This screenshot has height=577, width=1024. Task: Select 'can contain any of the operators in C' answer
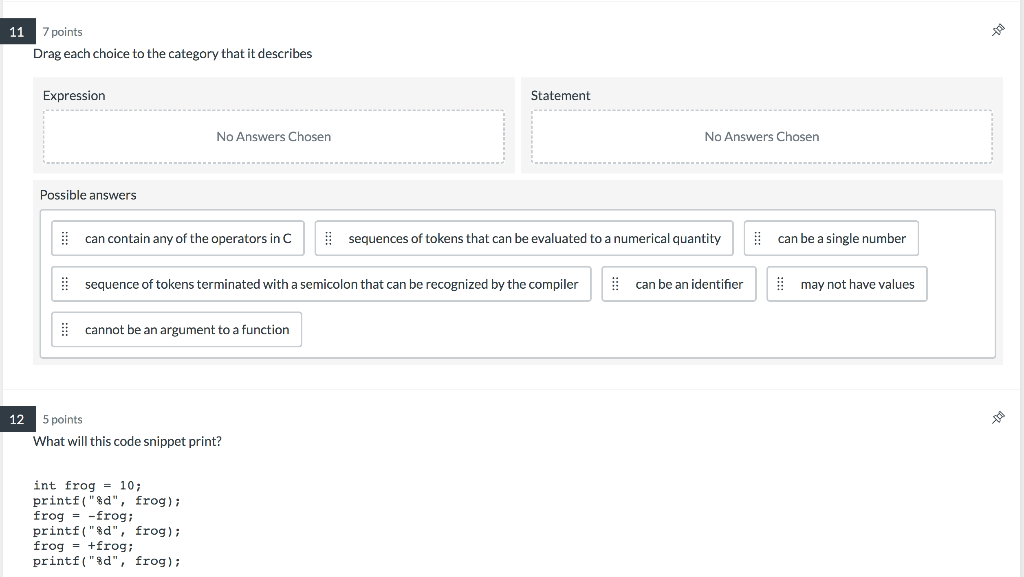pos(188,239)
